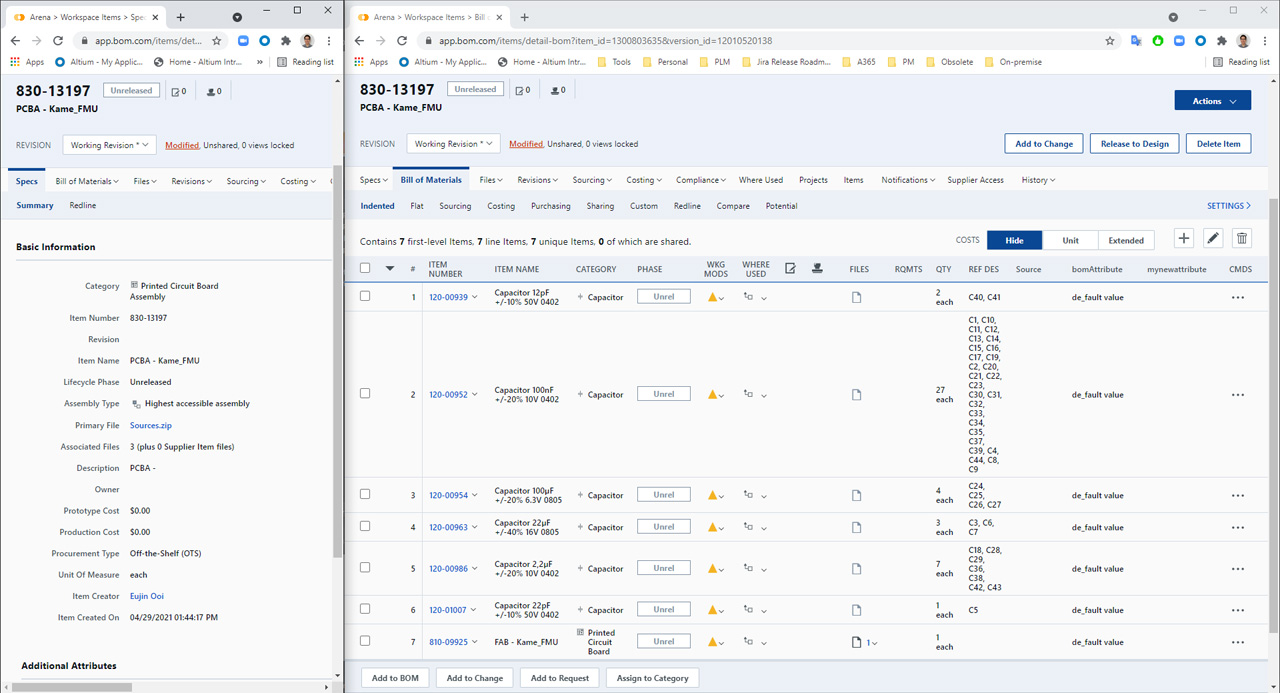
Task: Open the Sources.zip primary file link
Action: 151,426
